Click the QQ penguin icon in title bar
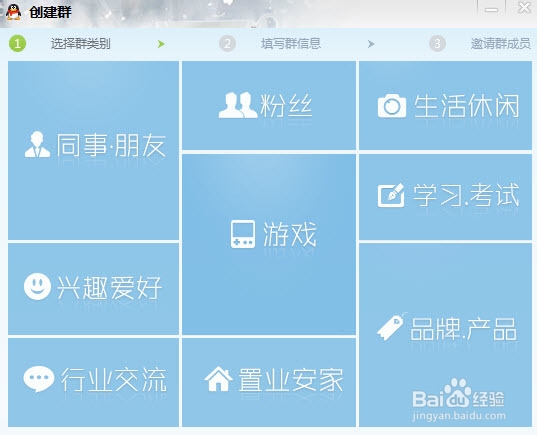This screenshot has width=537, height=435. tap(13, 12)
